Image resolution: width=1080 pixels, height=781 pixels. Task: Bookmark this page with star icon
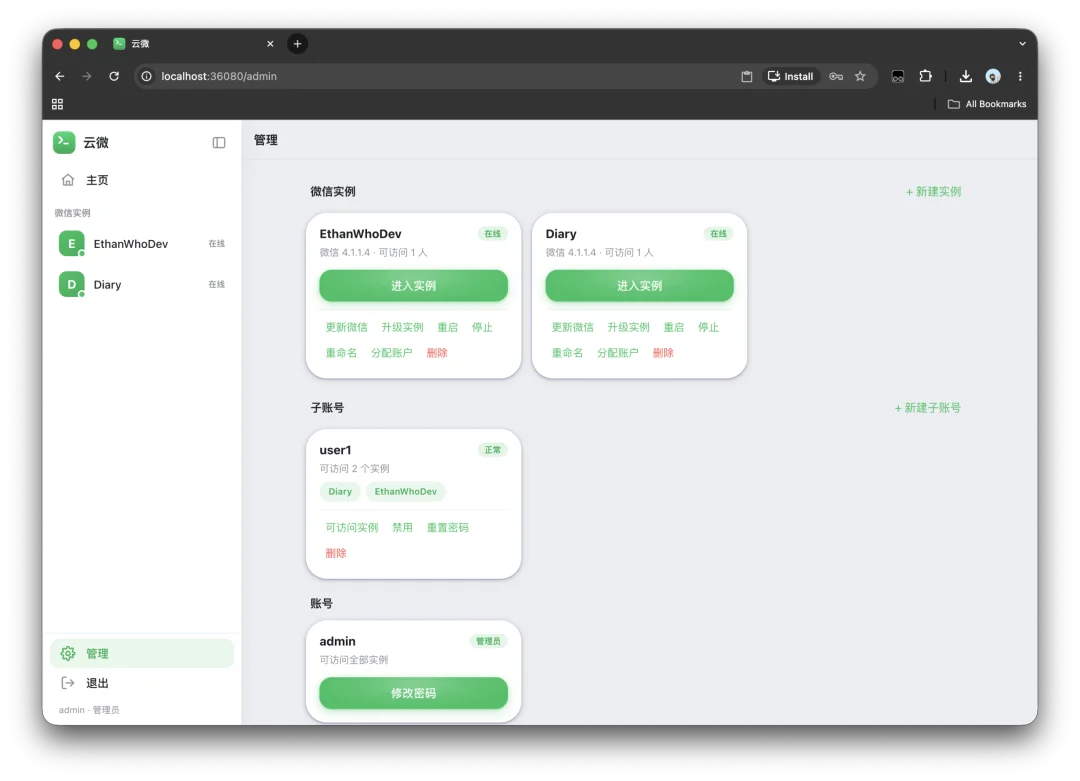tap(860, 76)
